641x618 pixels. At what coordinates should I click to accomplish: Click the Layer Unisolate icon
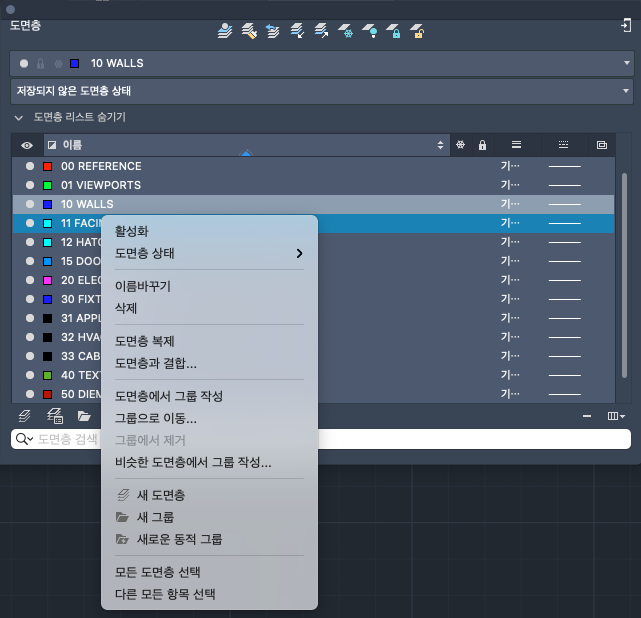321,31
